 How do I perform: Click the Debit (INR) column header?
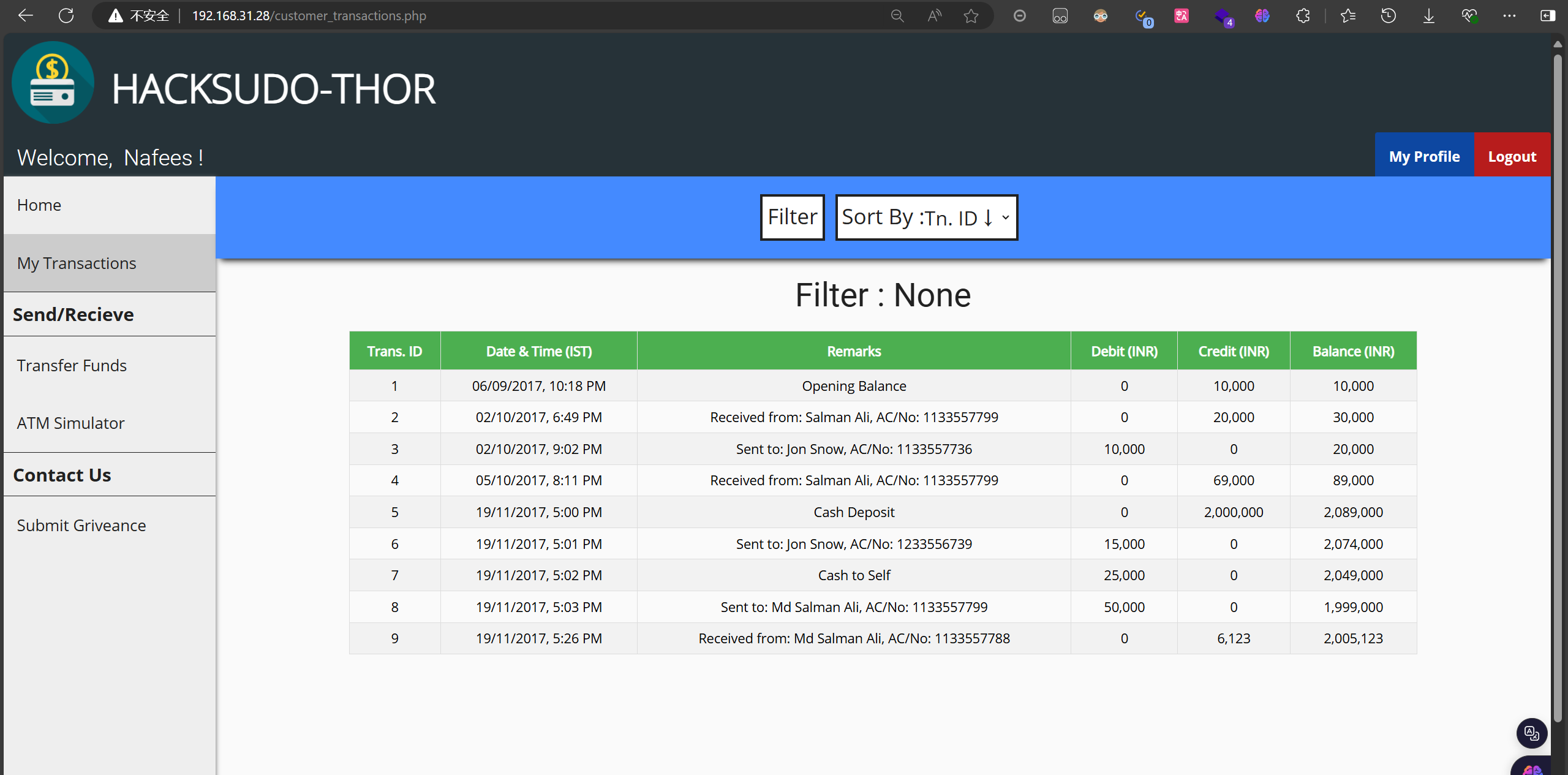pos(1125,351)
